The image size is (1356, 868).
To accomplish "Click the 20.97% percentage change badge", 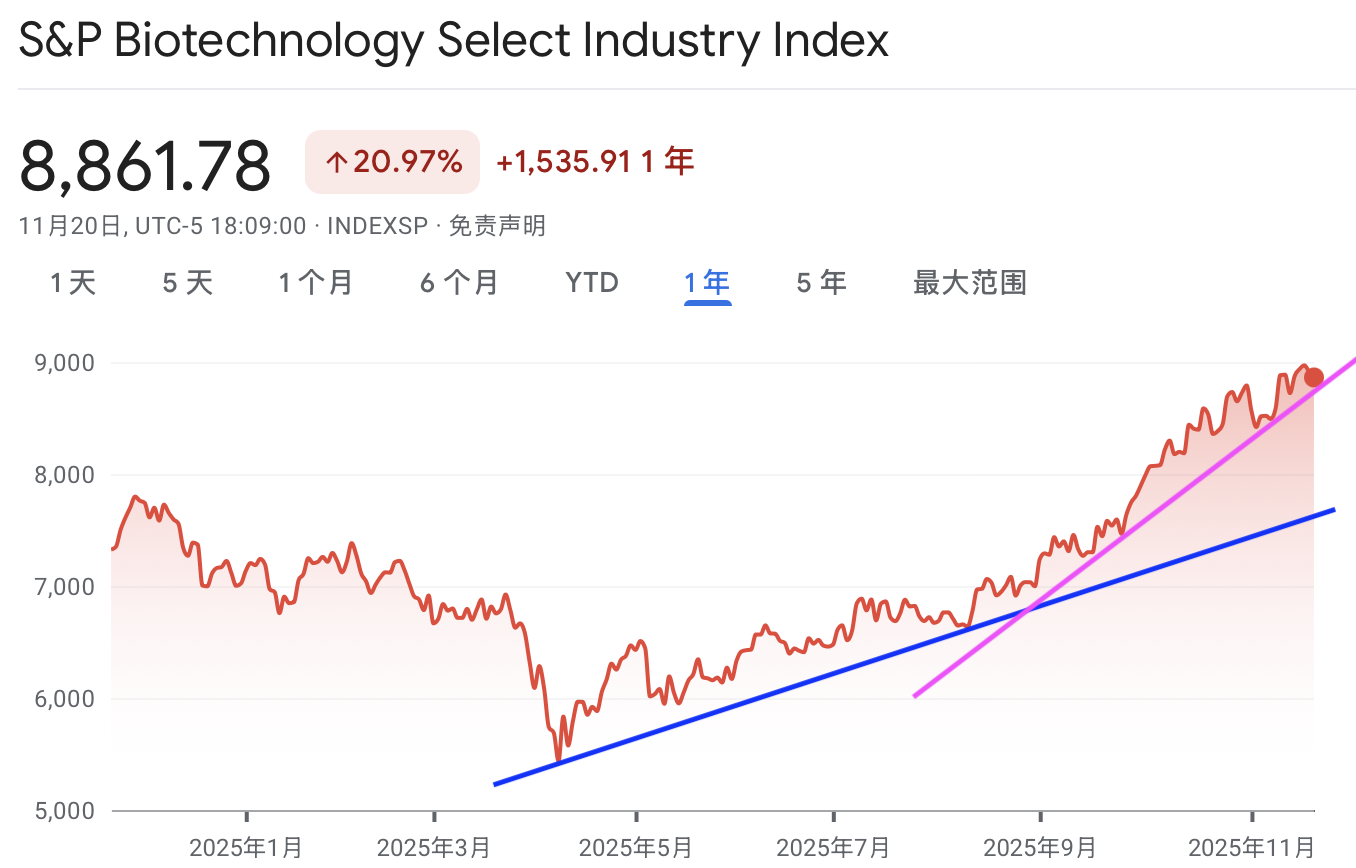I will click(x=392, y=162).
